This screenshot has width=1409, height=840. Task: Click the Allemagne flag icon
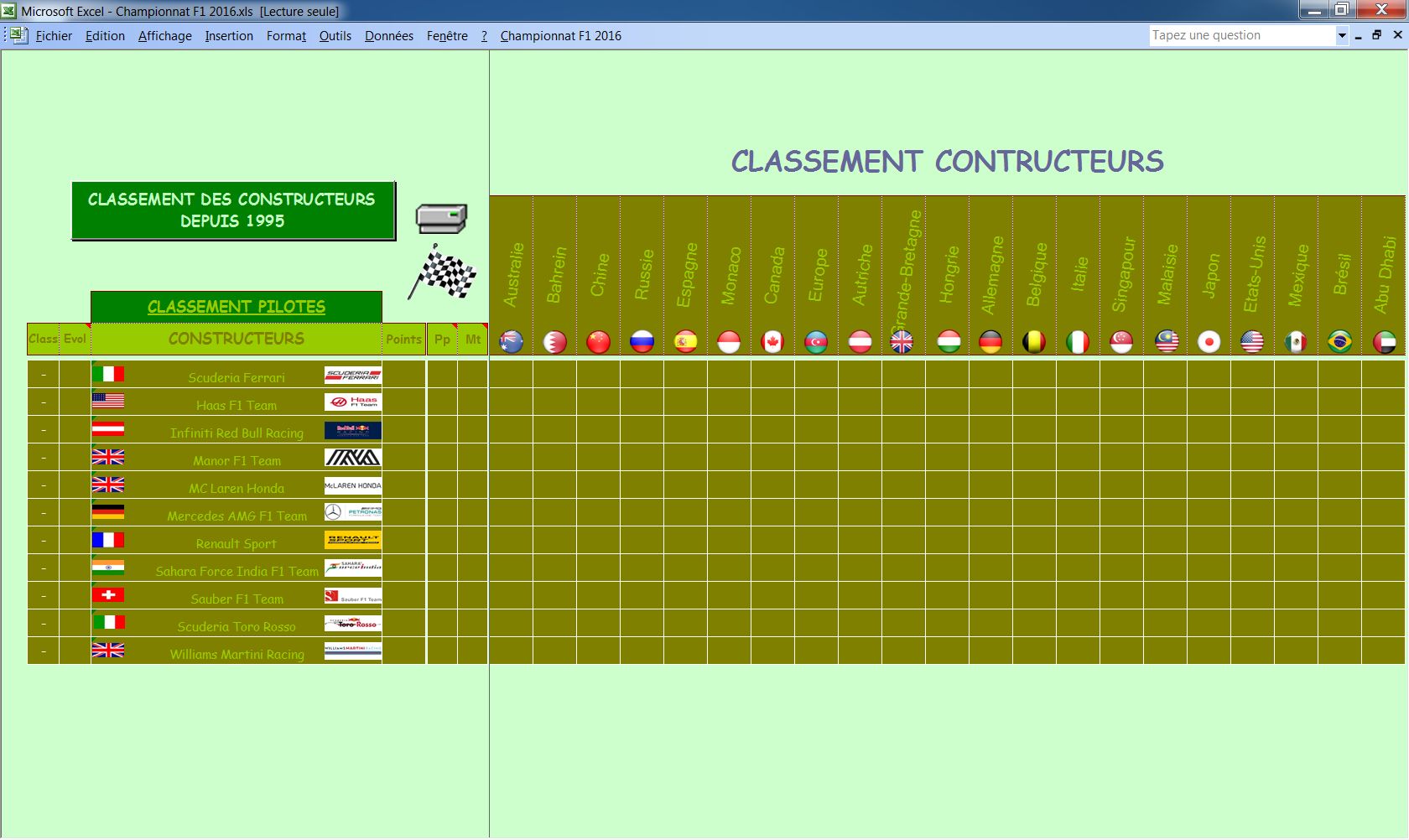pyautogui.click(x=990, y=342)
